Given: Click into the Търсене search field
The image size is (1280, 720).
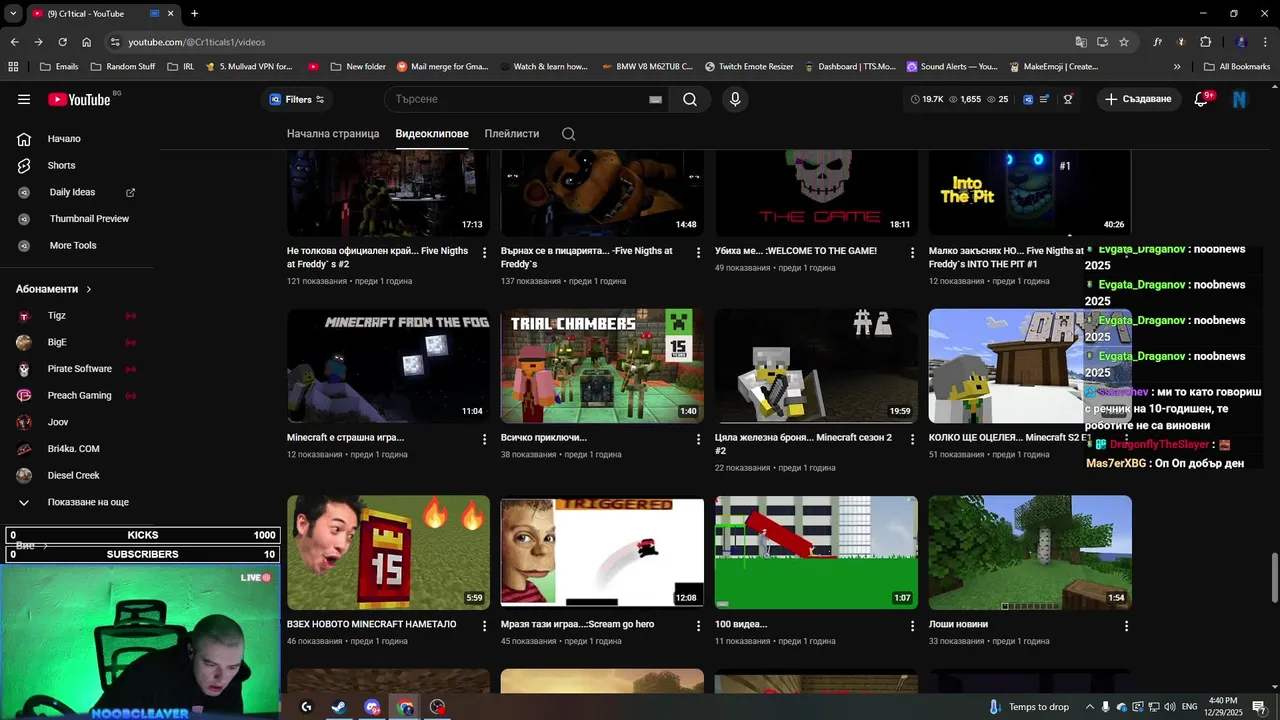Looking at the screenshot, I should pos(518,99).
